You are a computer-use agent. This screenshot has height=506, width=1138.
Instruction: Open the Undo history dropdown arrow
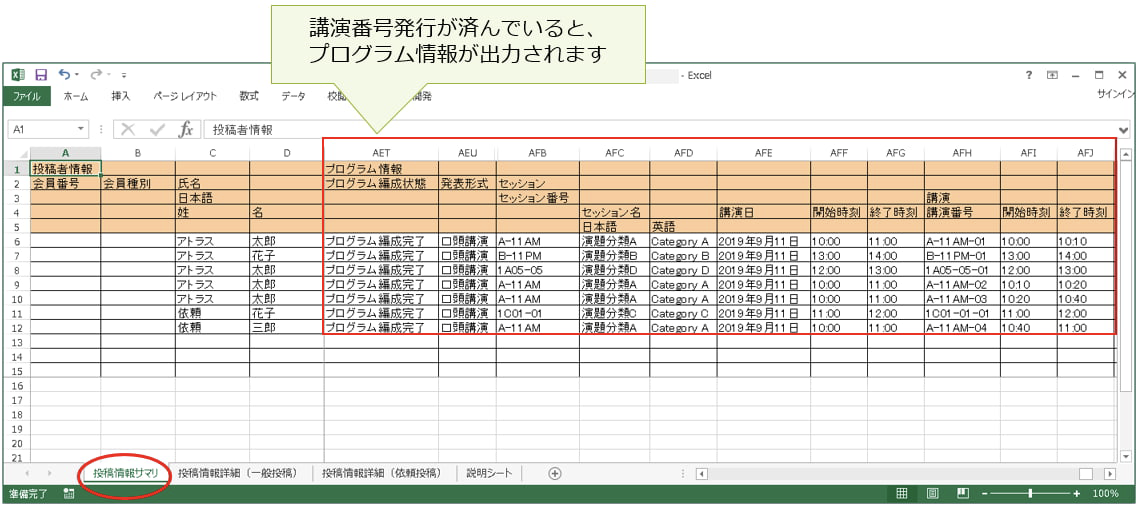tap(77, 75)
